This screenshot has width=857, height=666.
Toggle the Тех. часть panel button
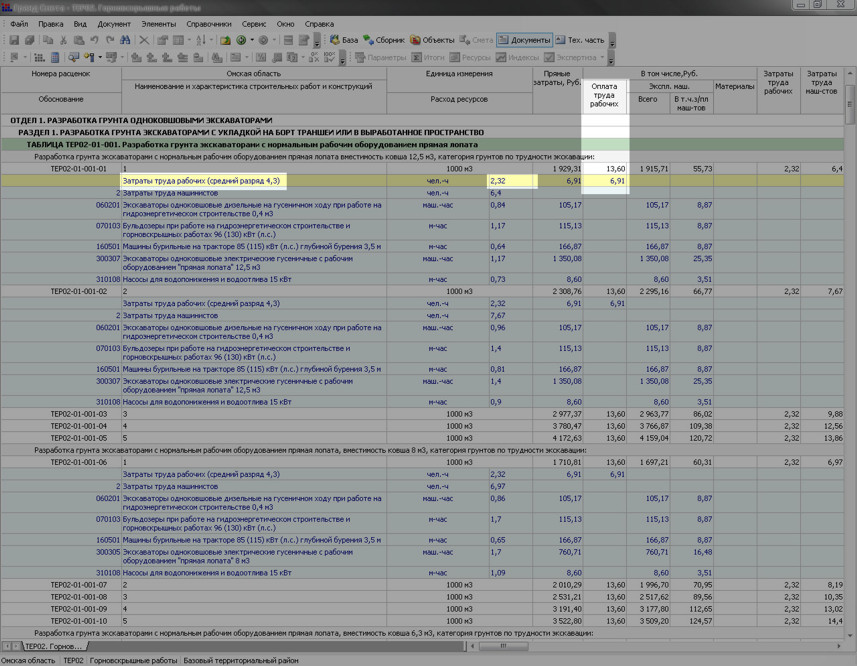[580, 40]
